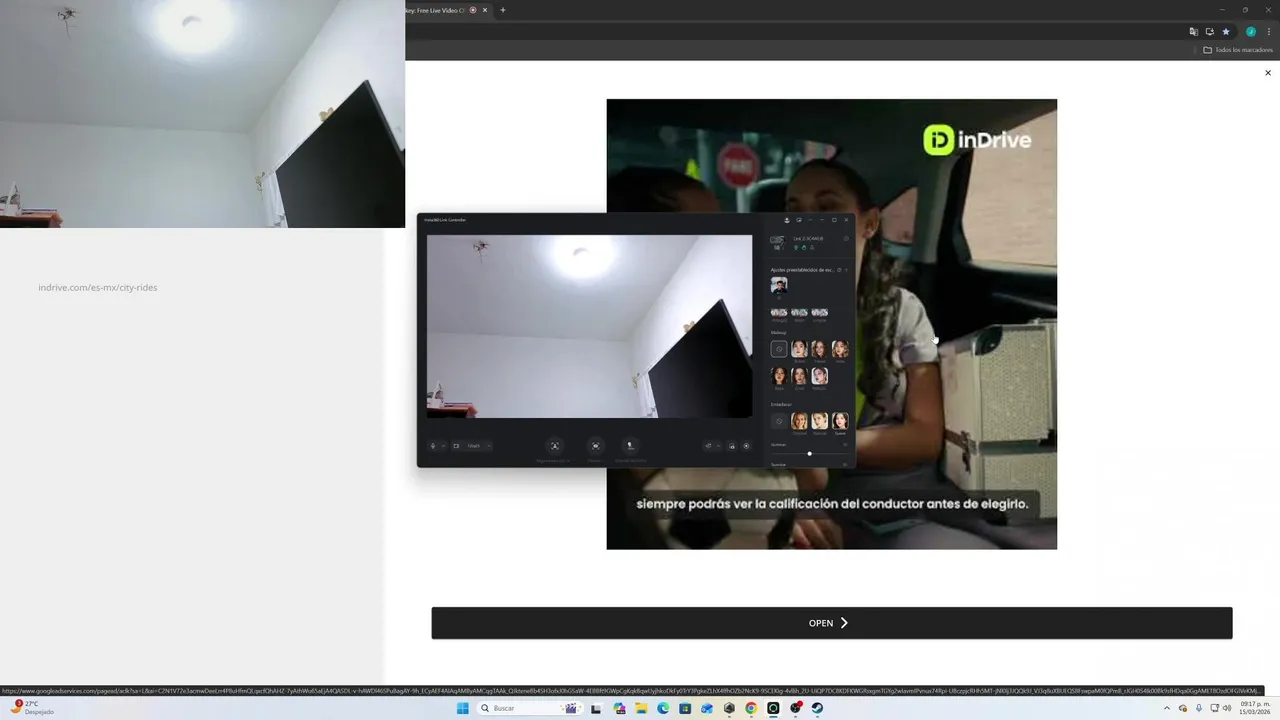Click the mini-window icon in Link Controller title bar

(799, 220)
